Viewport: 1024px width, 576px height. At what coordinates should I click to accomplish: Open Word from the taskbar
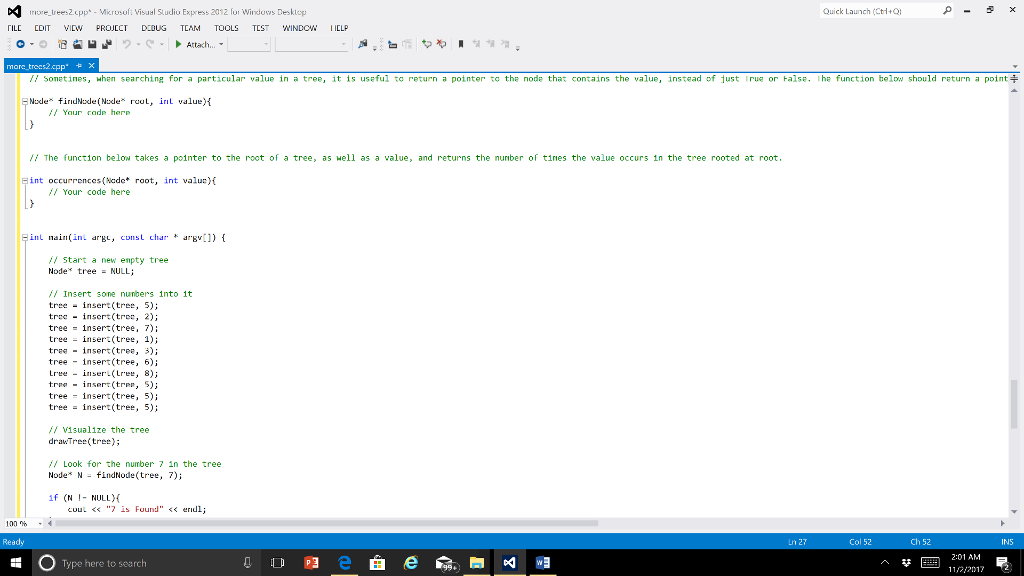541,562
